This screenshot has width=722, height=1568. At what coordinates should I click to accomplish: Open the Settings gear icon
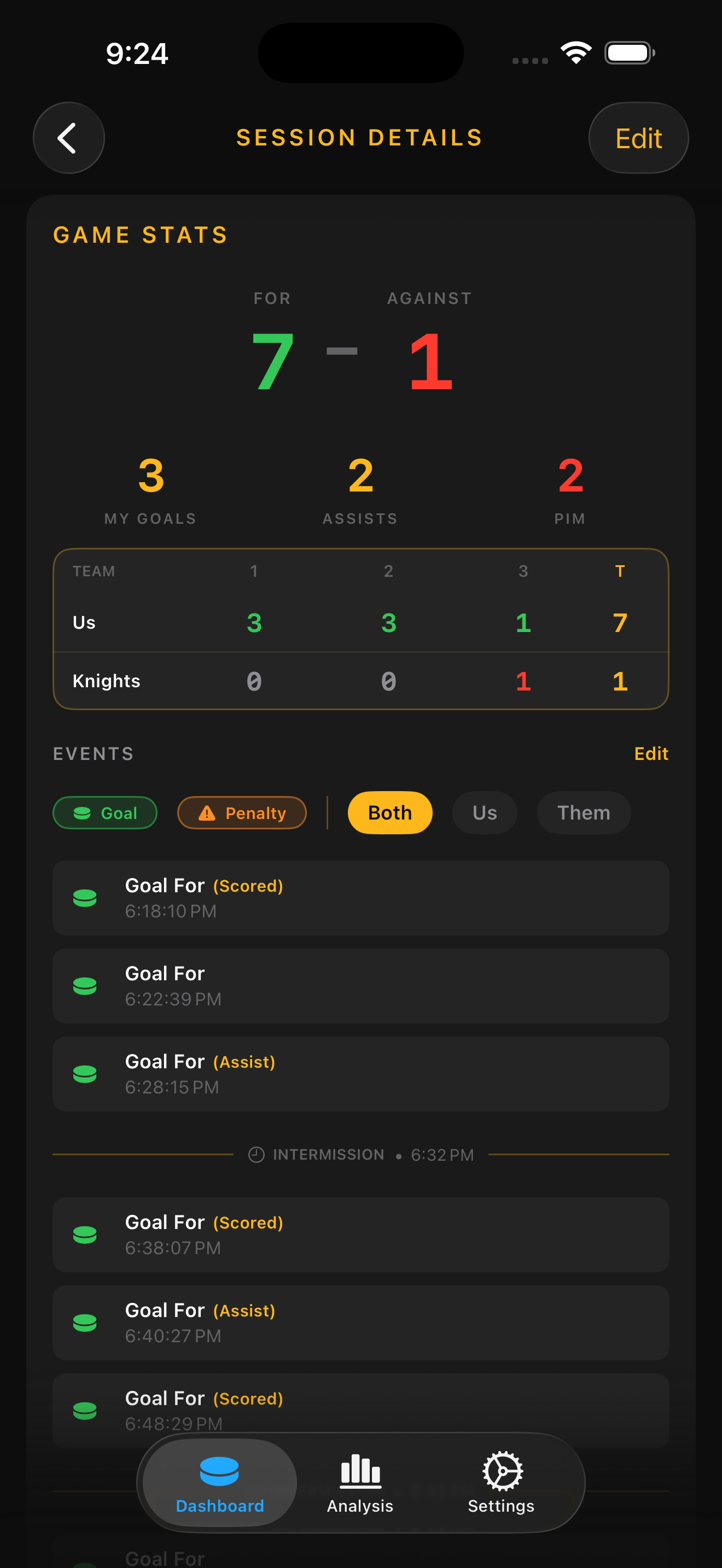click(x=502, y=1471)
